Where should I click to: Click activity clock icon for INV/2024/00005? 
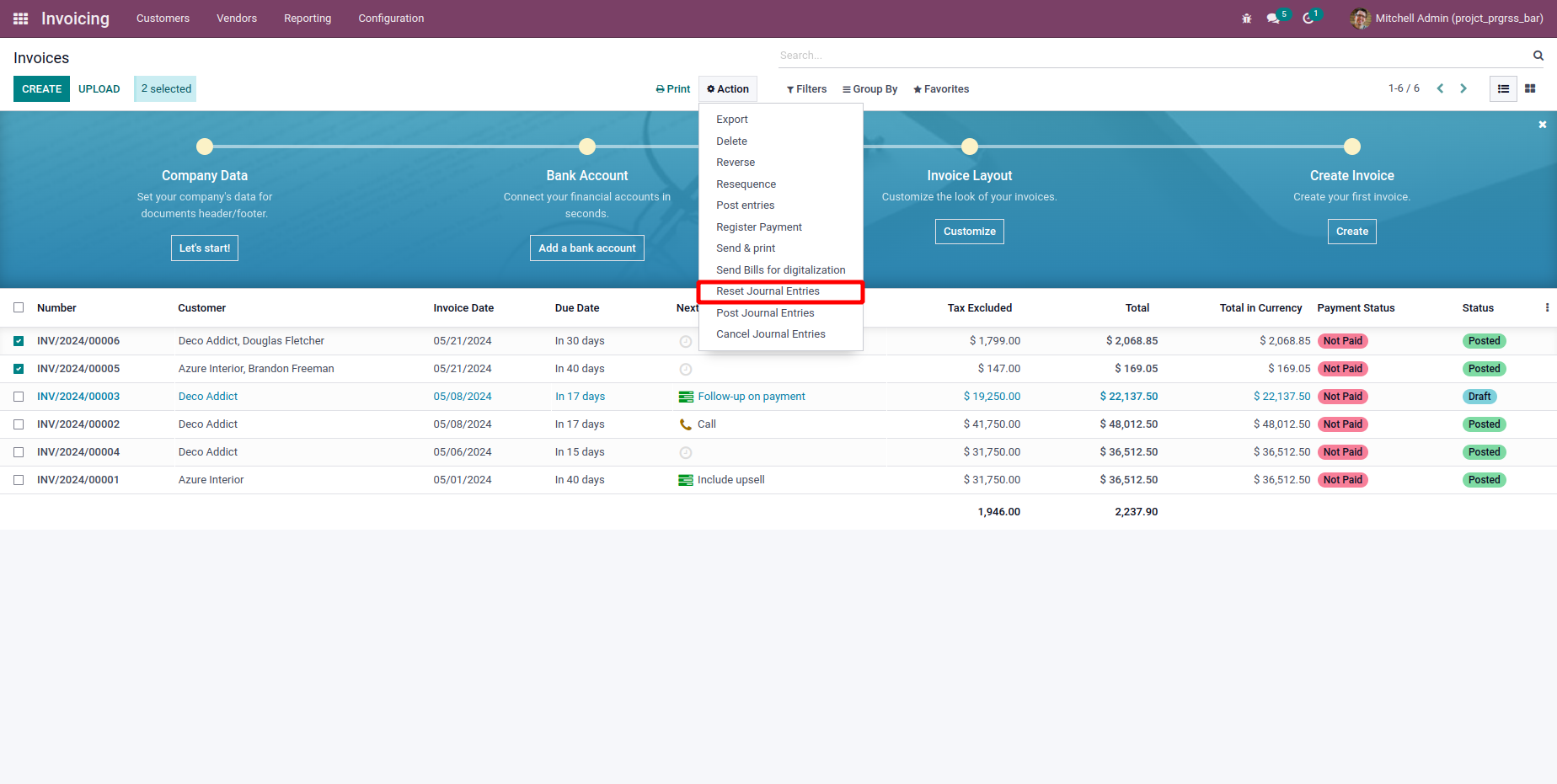[686, 370]
